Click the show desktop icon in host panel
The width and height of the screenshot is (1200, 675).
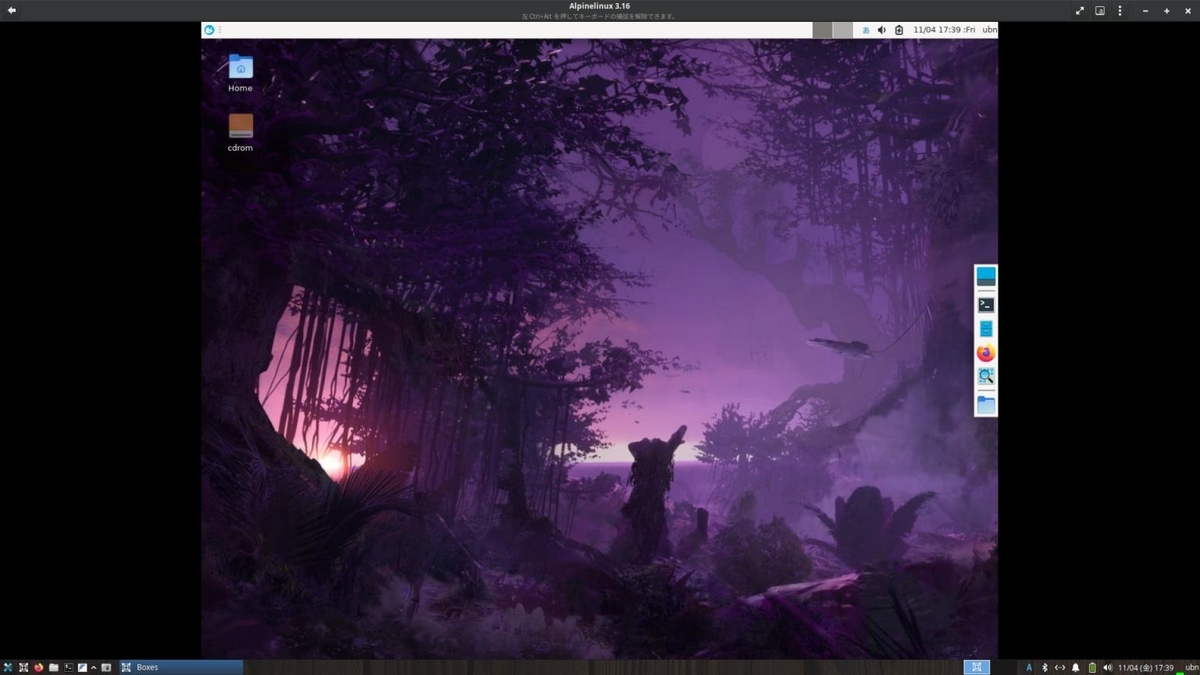[x=106, y=667]
